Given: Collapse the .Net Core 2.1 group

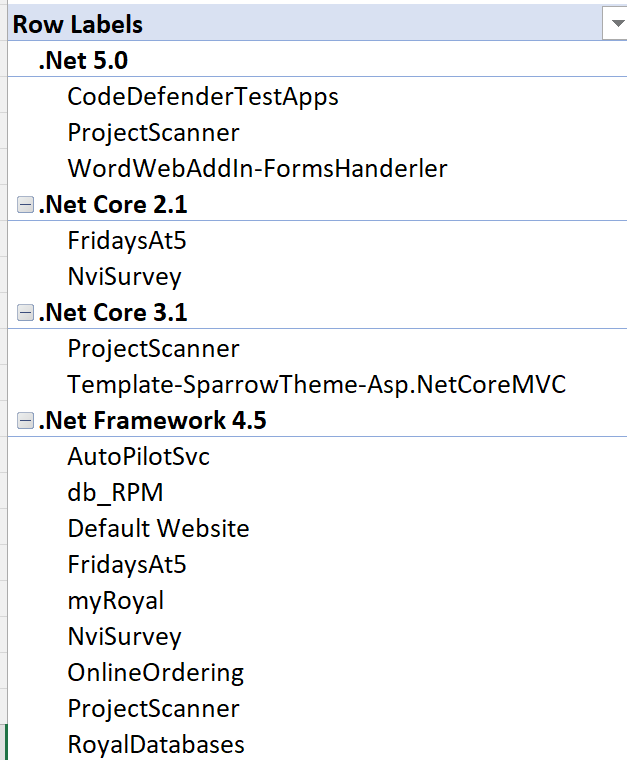Looking at the screenshot, I should pos(26,205).
